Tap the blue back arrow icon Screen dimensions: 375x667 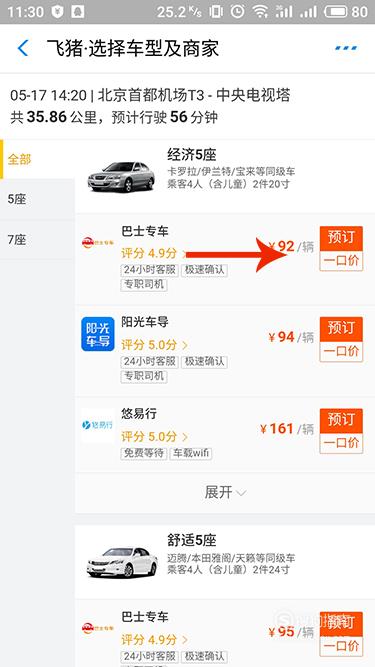click(x=23, y=48)
